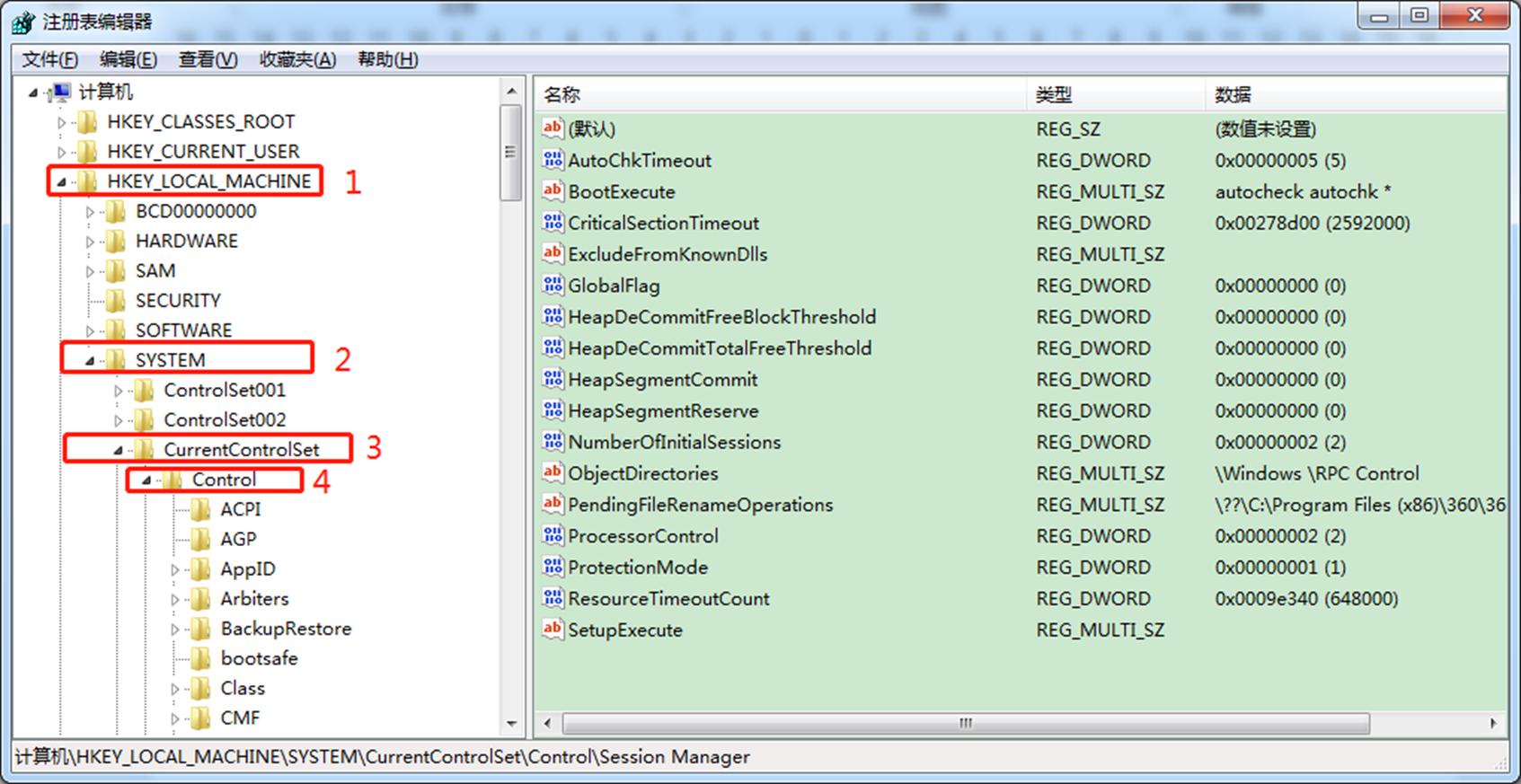Image resolution: width=1521 pixels, height=784 pixels.
Task: Click the HARDWARE key folder icon
Action: 116,241
